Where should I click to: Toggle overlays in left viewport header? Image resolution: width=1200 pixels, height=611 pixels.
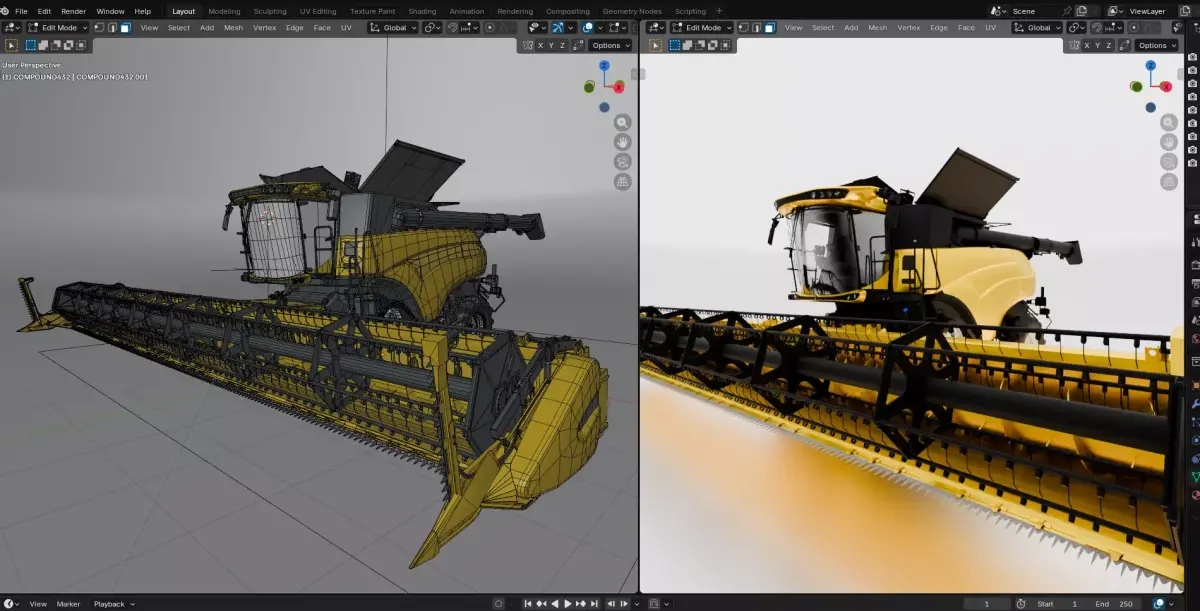587,28
